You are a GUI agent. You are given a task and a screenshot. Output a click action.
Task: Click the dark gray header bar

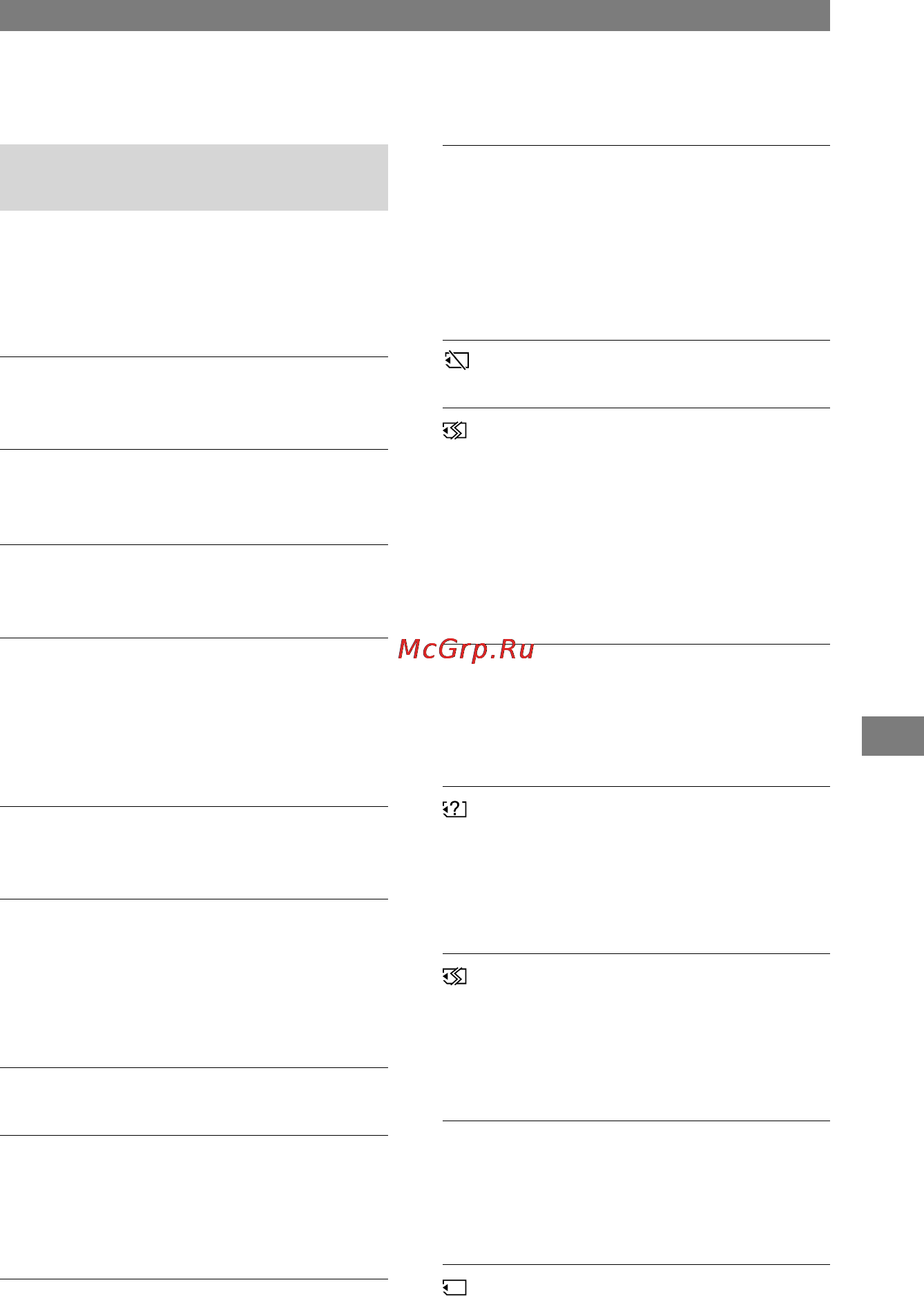(414, 15)
